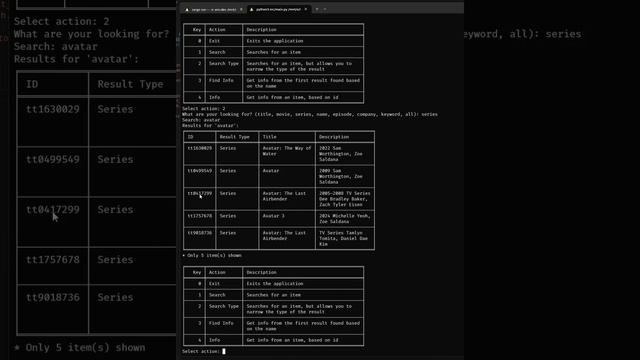The image size is (640, 360).
Task: Click large 'Result Type' header in background
Action: 130,84
